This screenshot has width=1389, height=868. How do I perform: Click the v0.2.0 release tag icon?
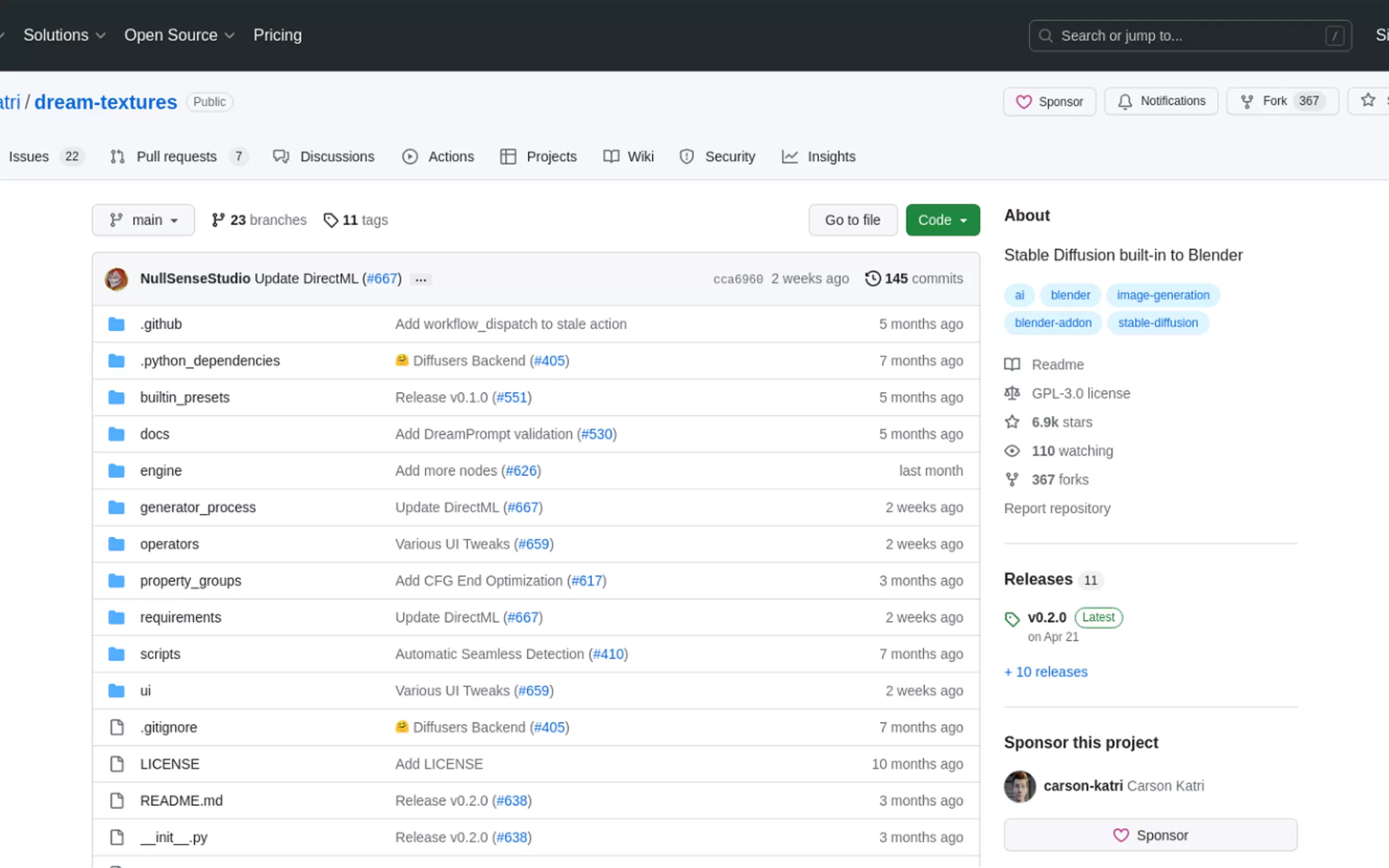tap(1012, 619)
